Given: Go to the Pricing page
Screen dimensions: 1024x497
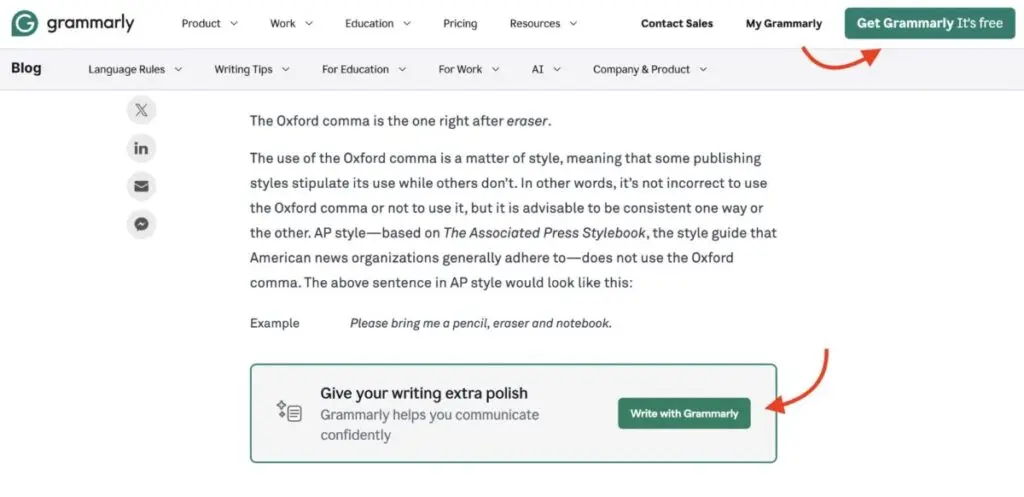Looking at the screenshot, I should [460, 24].
